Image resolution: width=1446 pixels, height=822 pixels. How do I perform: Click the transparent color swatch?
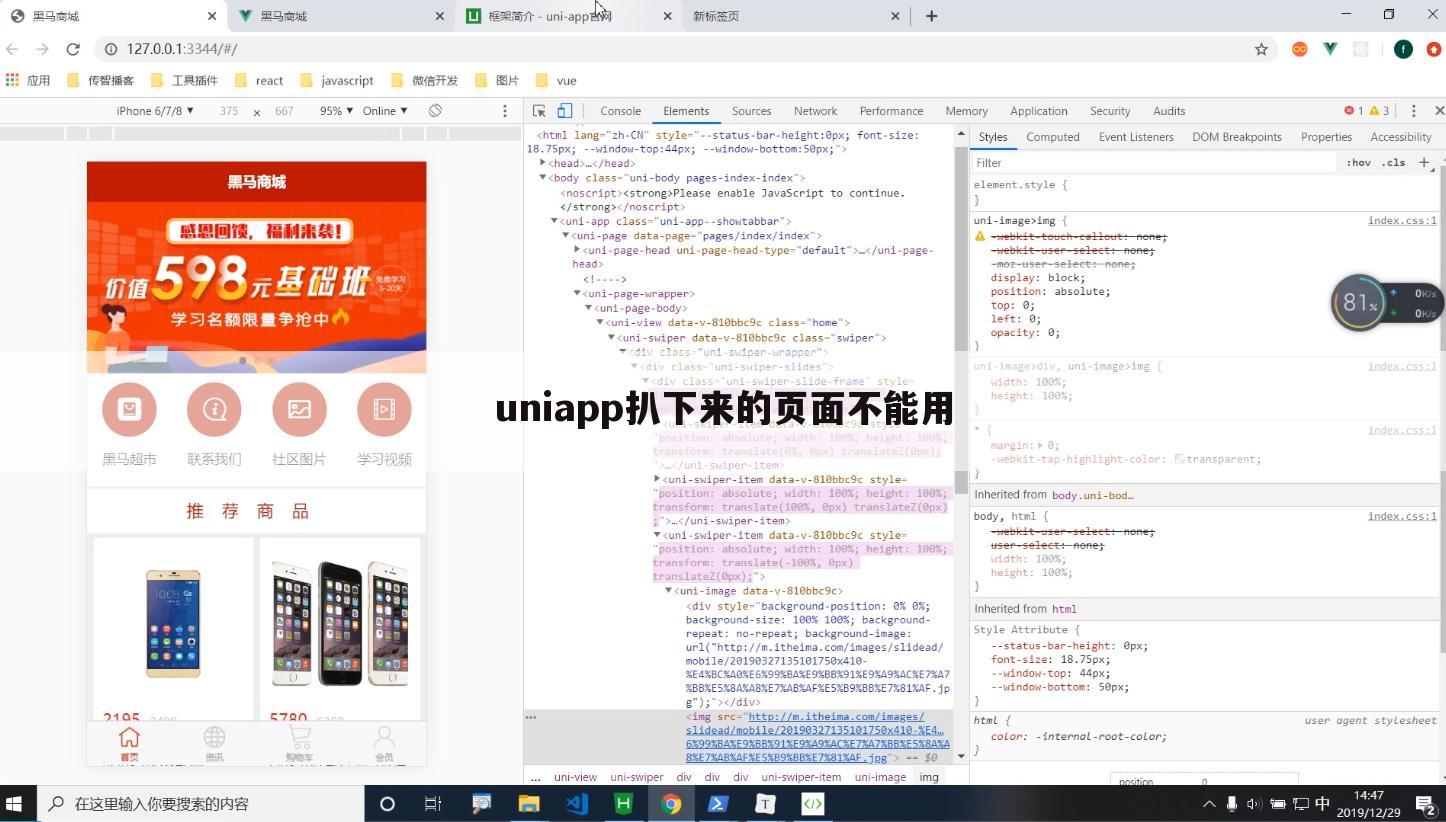tap(1180, 460)
